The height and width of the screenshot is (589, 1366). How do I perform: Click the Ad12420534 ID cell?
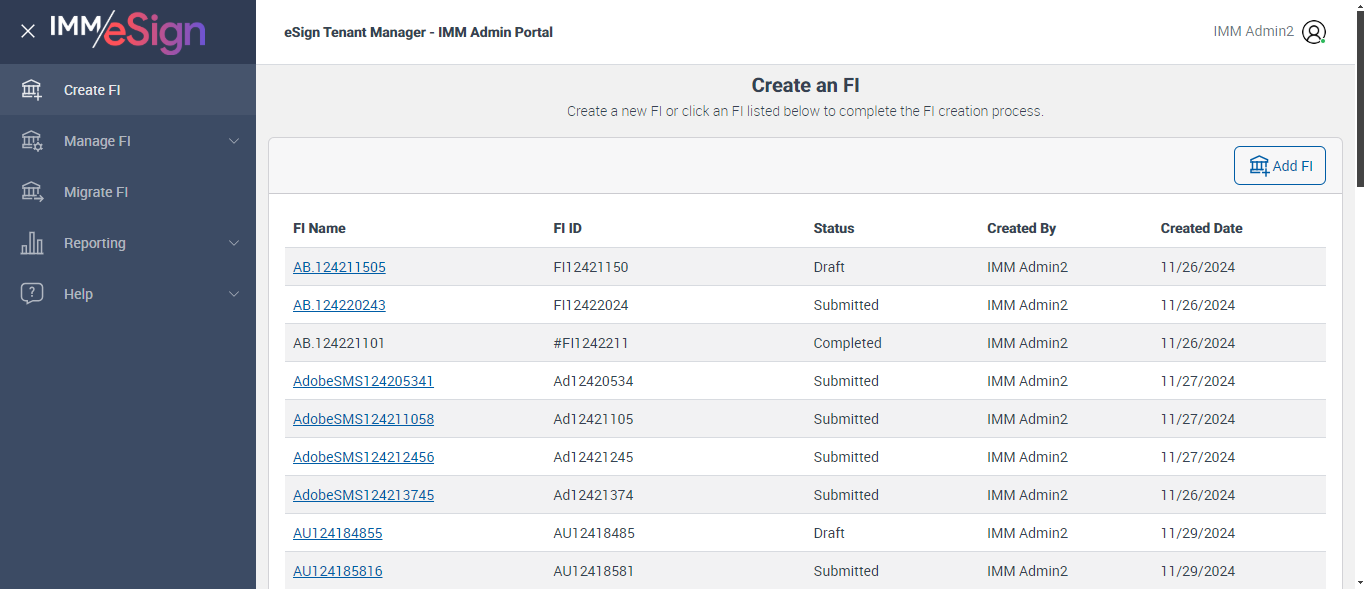[593, 381]
